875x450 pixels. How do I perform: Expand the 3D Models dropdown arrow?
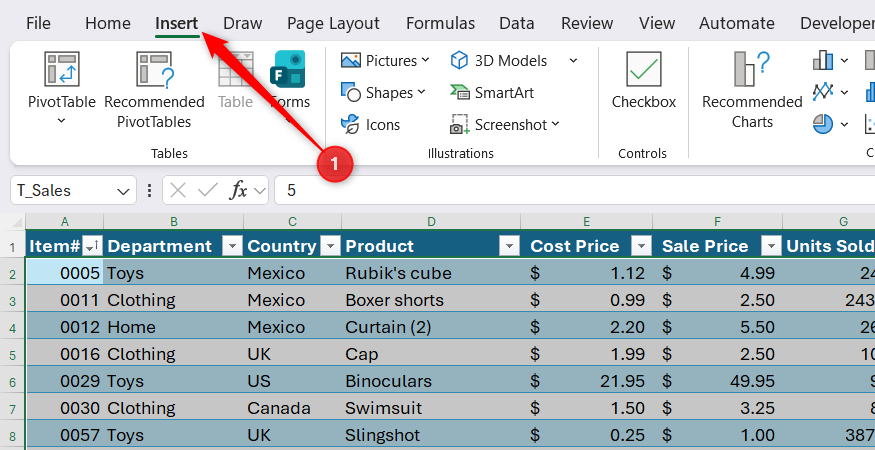coord(573,60)
